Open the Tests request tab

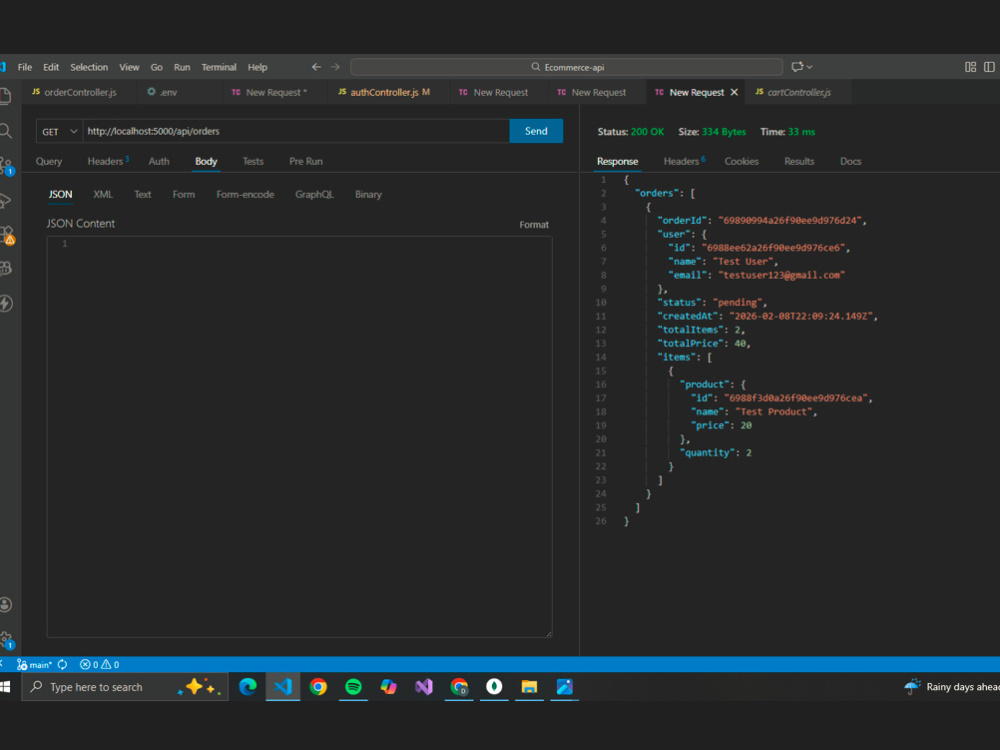point(253,161)
